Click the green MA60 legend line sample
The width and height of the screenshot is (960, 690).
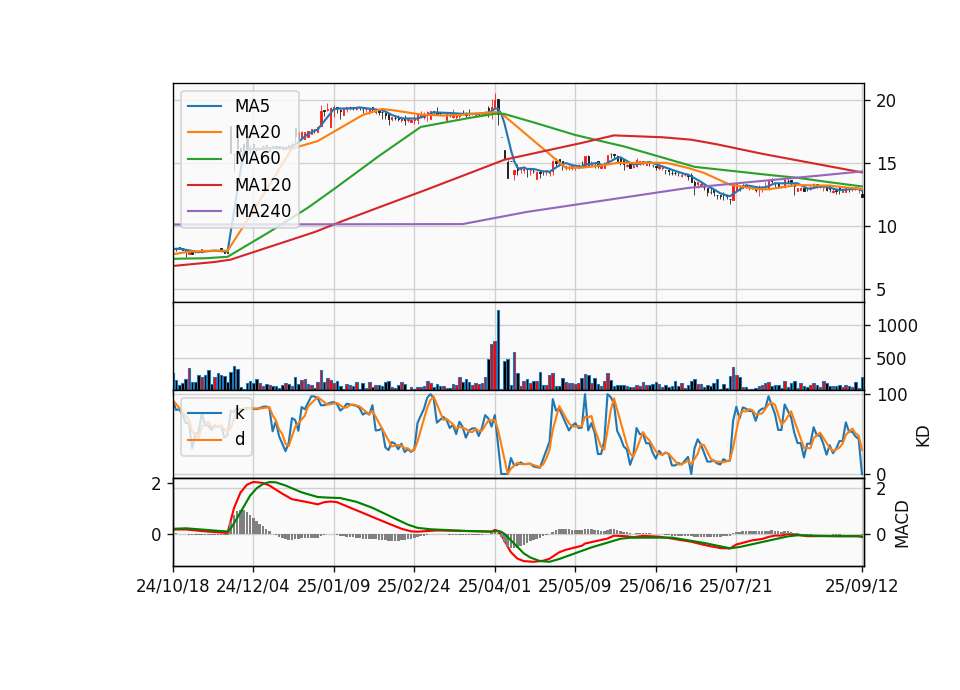point(204,159)
